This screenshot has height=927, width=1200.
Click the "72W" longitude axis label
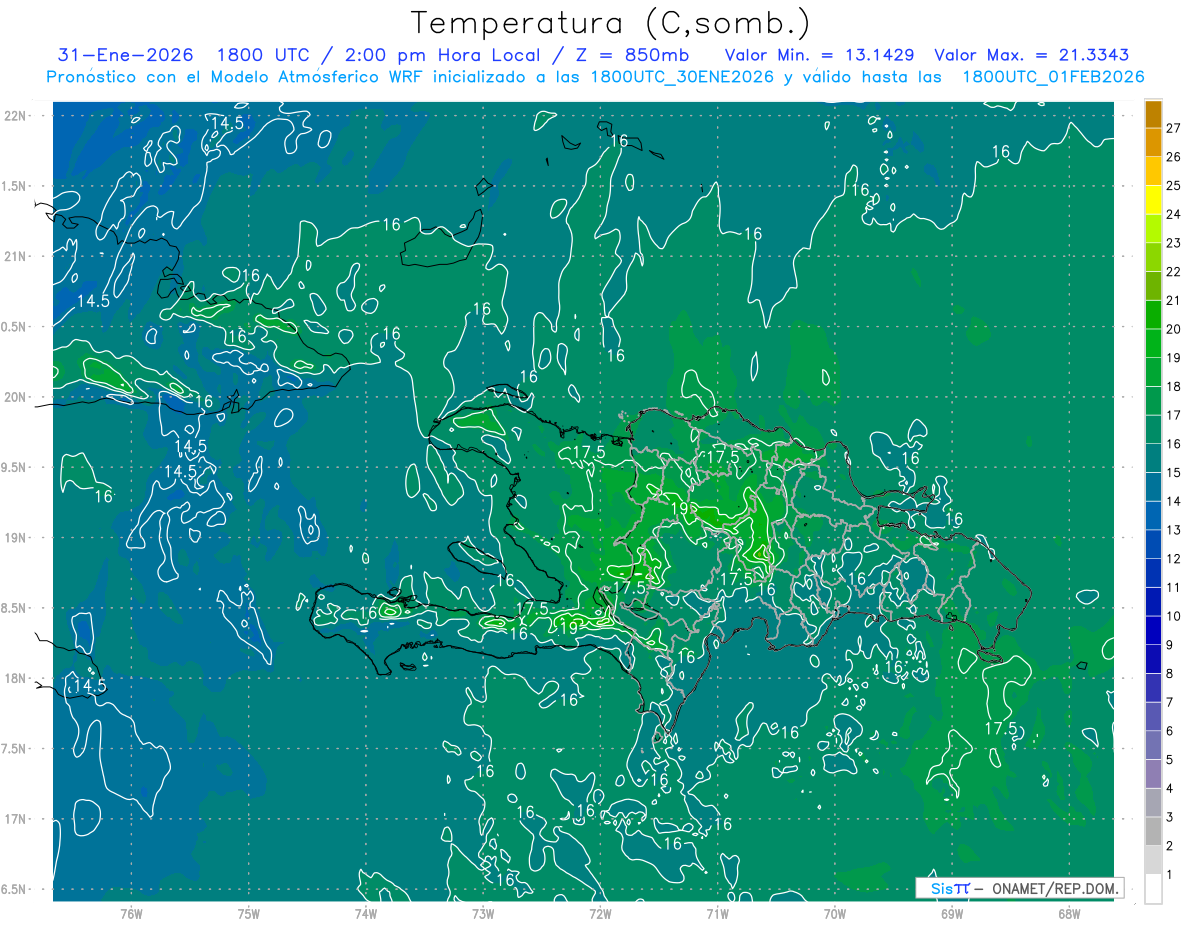(x=600, y=914)
